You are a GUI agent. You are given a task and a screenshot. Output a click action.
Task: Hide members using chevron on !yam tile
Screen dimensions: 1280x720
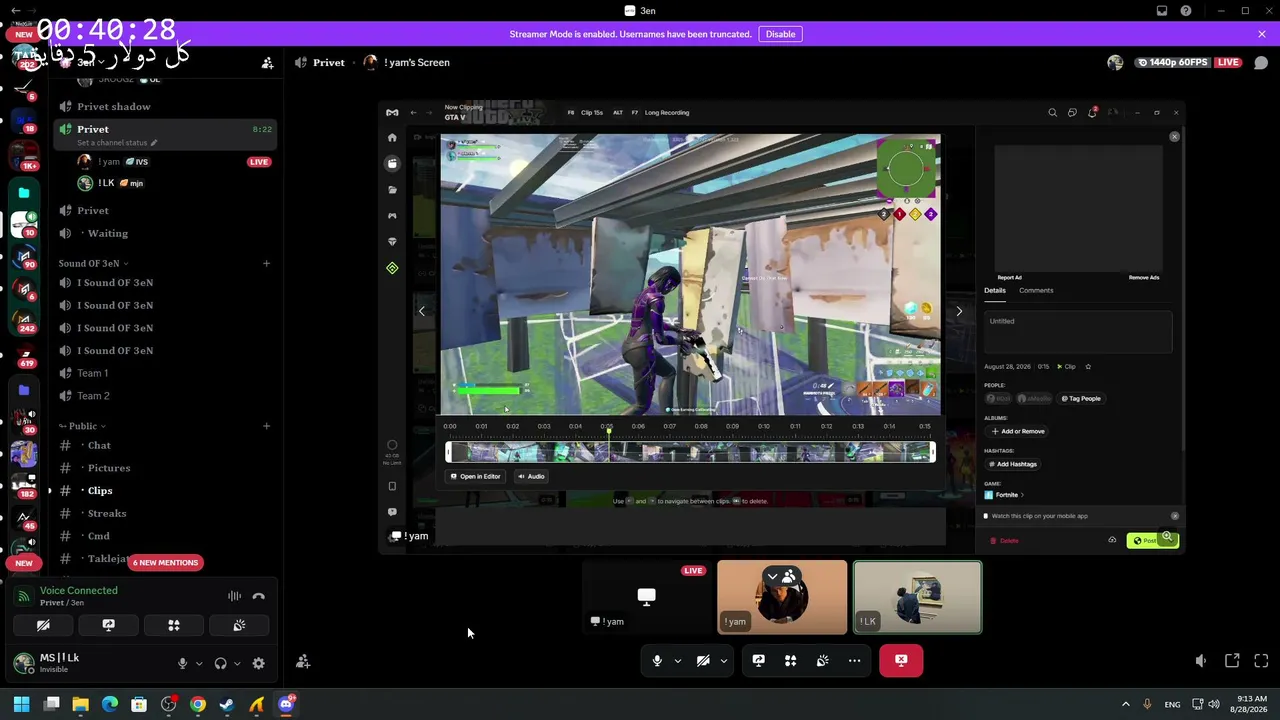[x=781, y=577]
